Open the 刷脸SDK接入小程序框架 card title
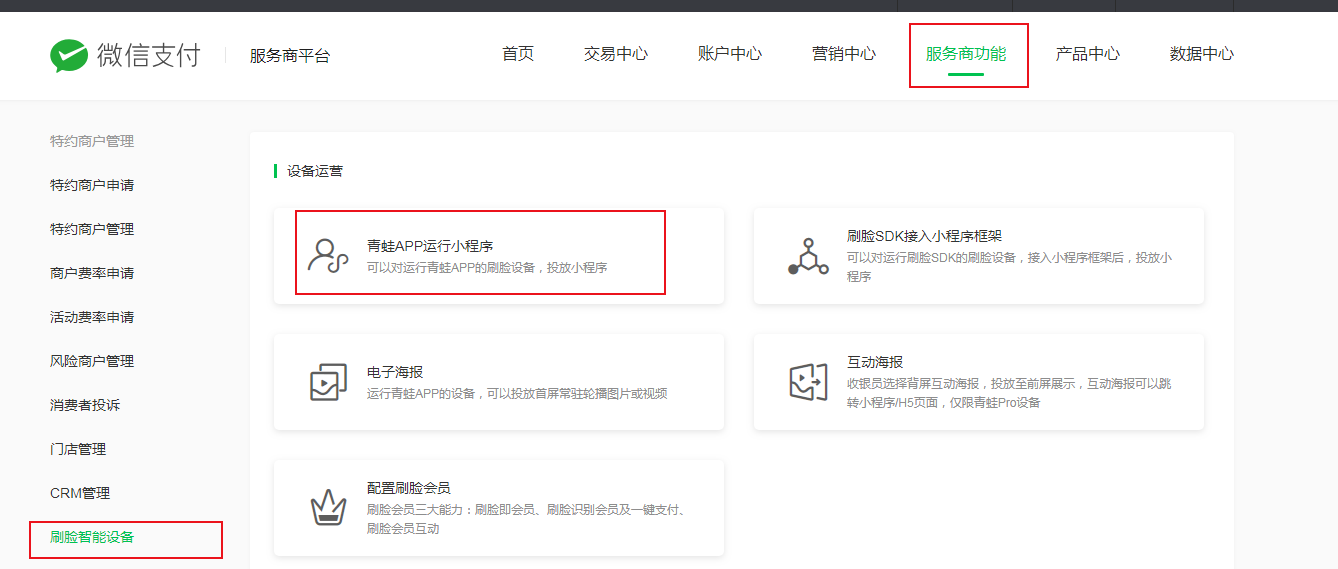This screenshot has width=1338, height=569. click(x=924, y=236)
